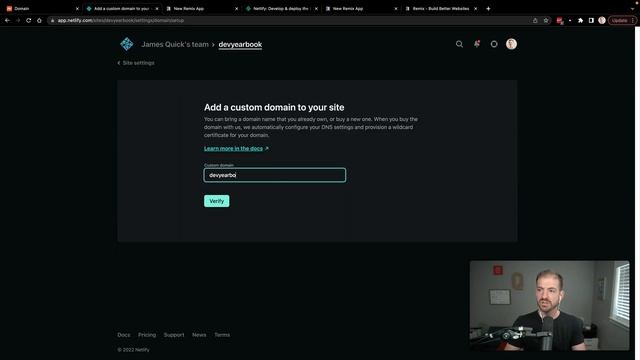Go back using browser back arrow
The width and height of the screenshot is (640, 360).
7,20
